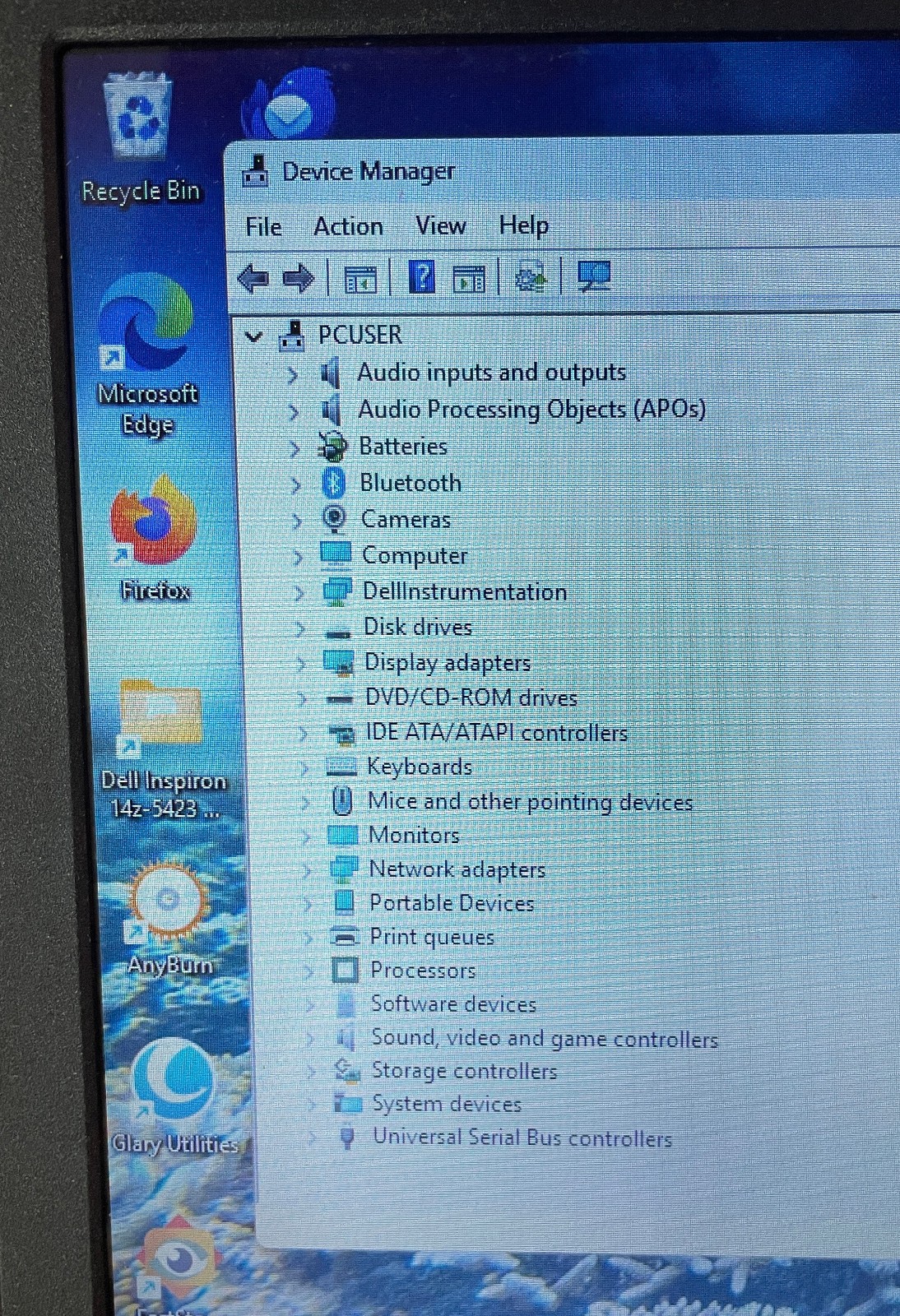
Task: Expand the Computer chevron
Action: (x=298, y=557)
